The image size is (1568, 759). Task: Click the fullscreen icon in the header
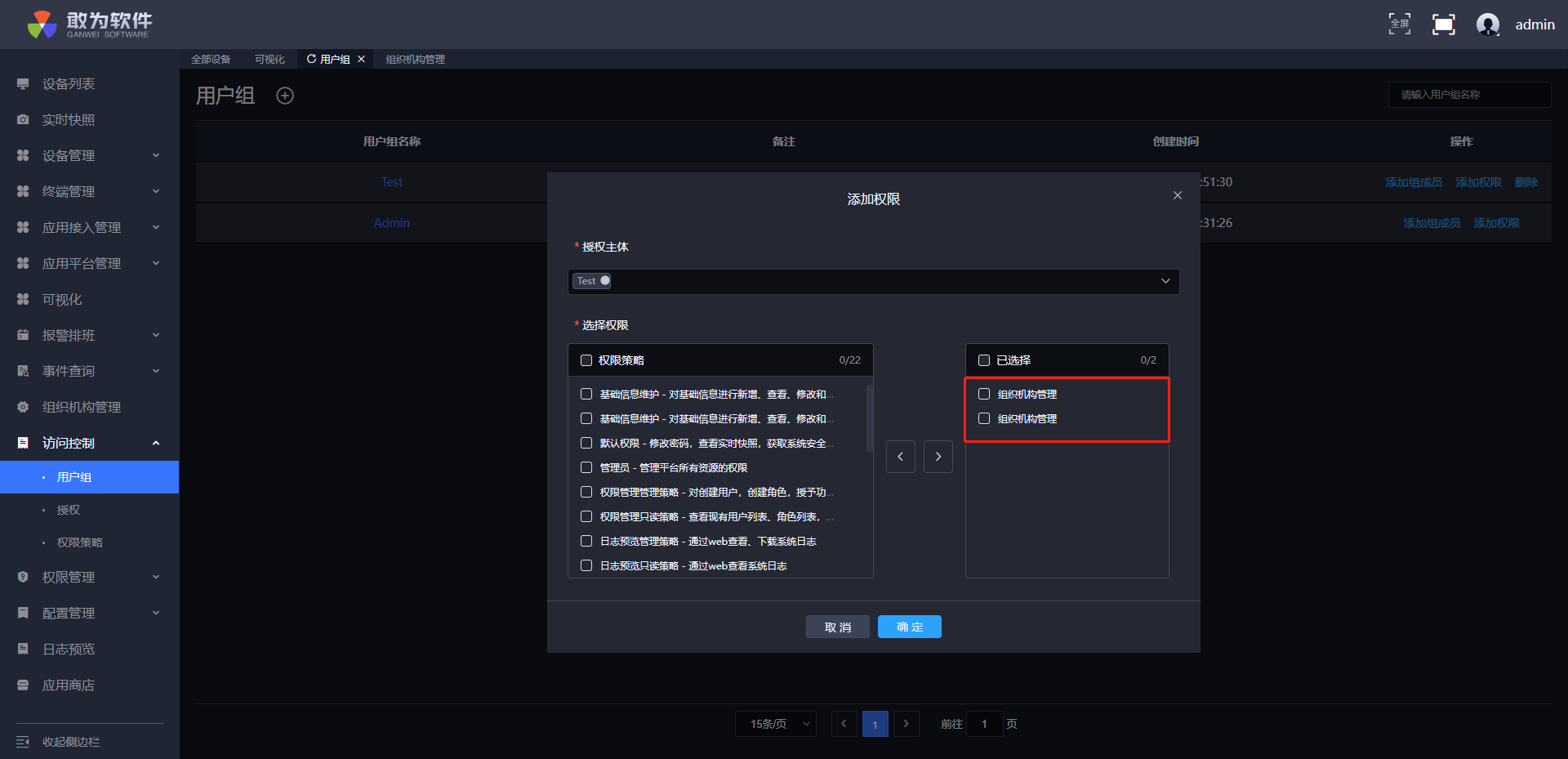pyautogui.click(x=1443, y=25)
